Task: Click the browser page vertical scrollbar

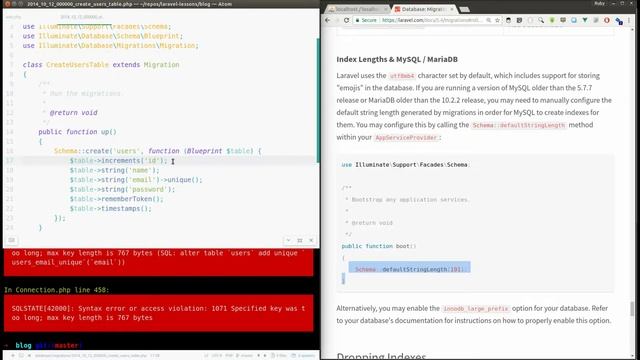Action: tap(632, 309)
